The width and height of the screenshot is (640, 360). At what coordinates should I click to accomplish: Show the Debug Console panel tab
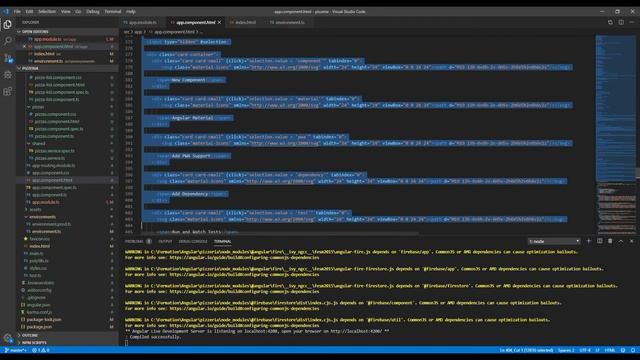(x=193, y=241)
